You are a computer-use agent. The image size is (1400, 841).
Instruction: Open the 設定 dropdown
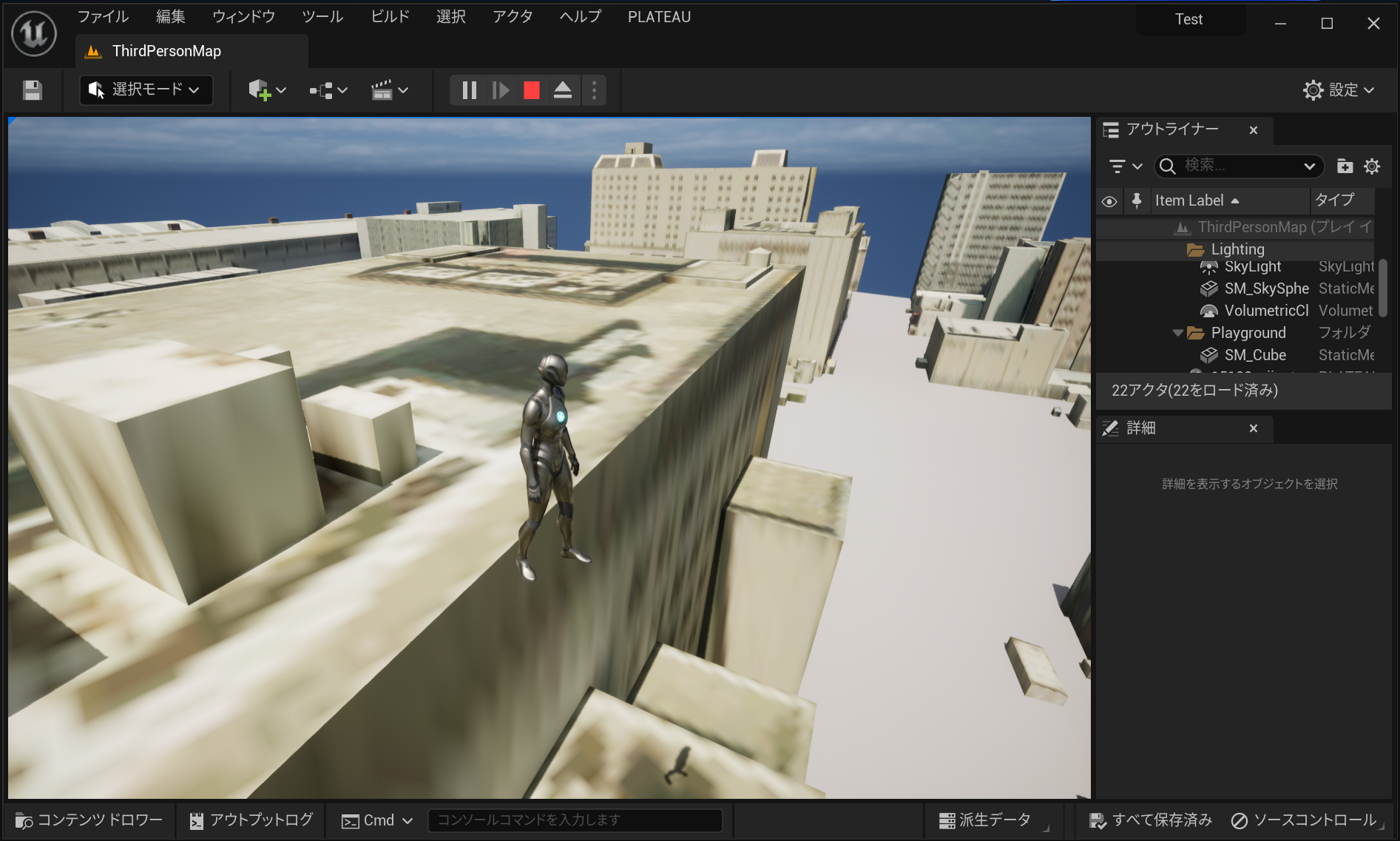[x=1338, y=89]
